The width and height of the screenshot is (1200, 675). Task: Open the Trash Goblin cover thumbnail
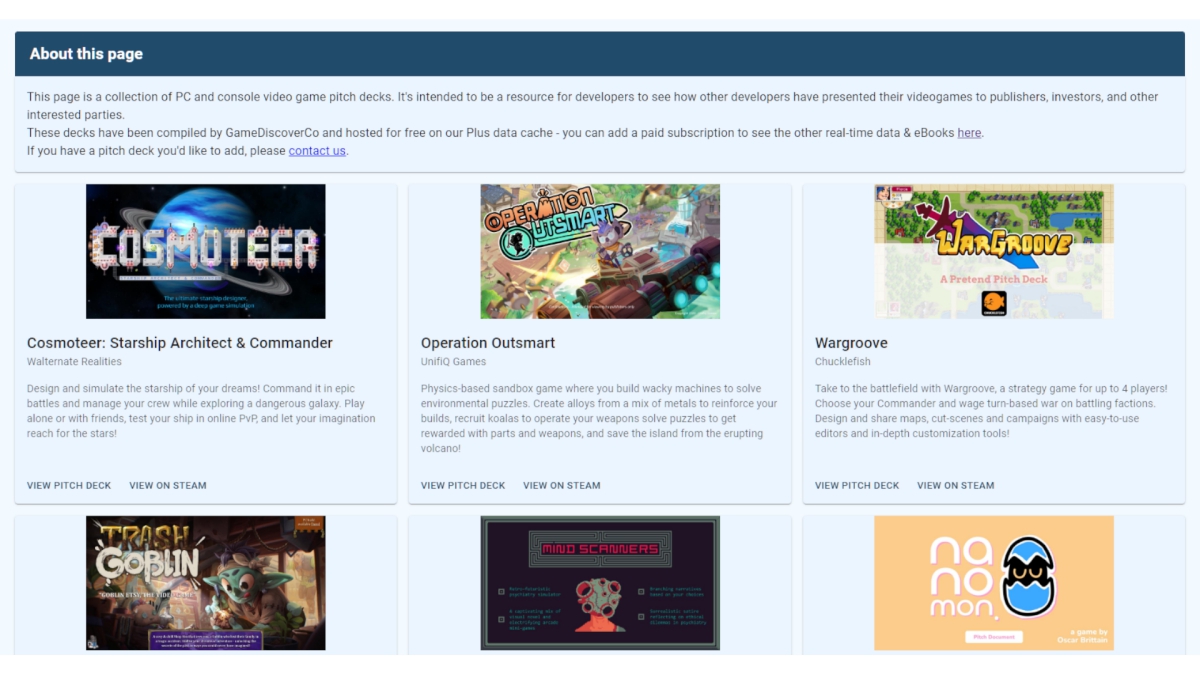coord(206,583)
